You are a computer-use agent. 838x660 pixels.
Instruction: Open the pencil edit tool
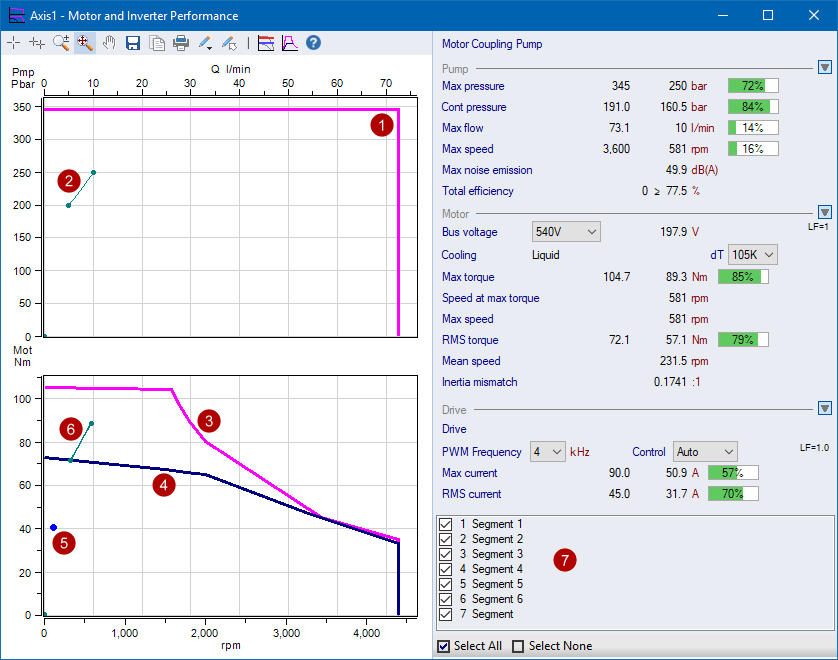click(205, 43)
